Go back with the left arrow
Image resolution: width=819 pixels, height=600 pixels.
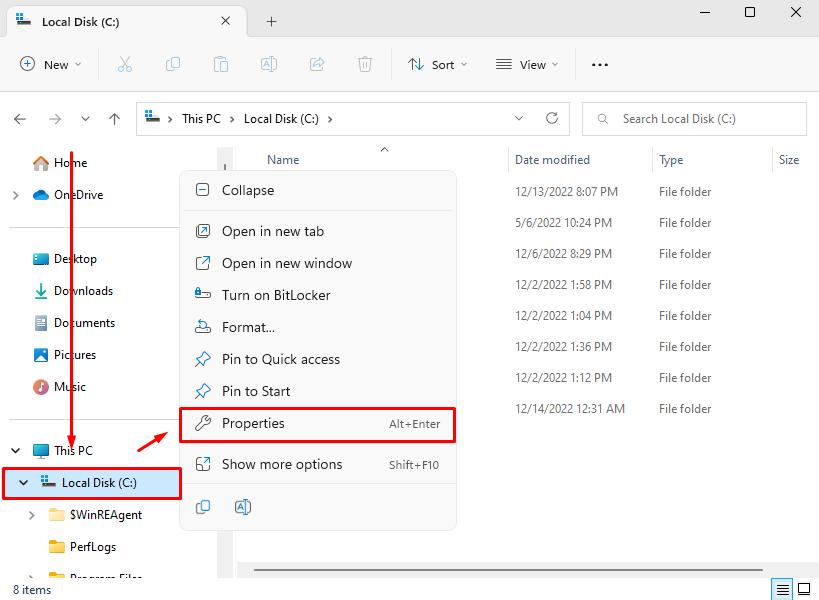pos(20,119)
